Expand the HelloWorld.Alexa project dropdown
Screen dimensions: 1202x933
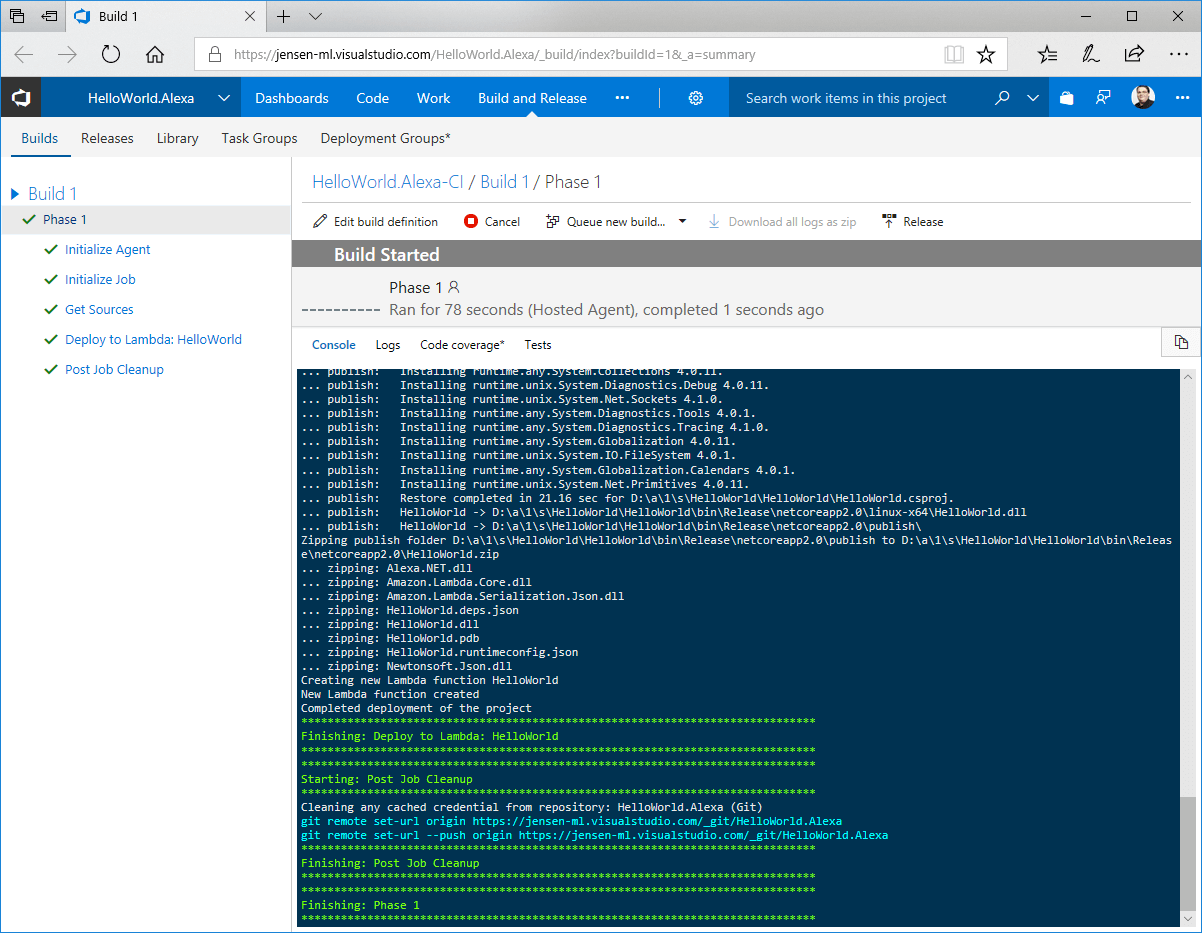[x=224, y=98]
